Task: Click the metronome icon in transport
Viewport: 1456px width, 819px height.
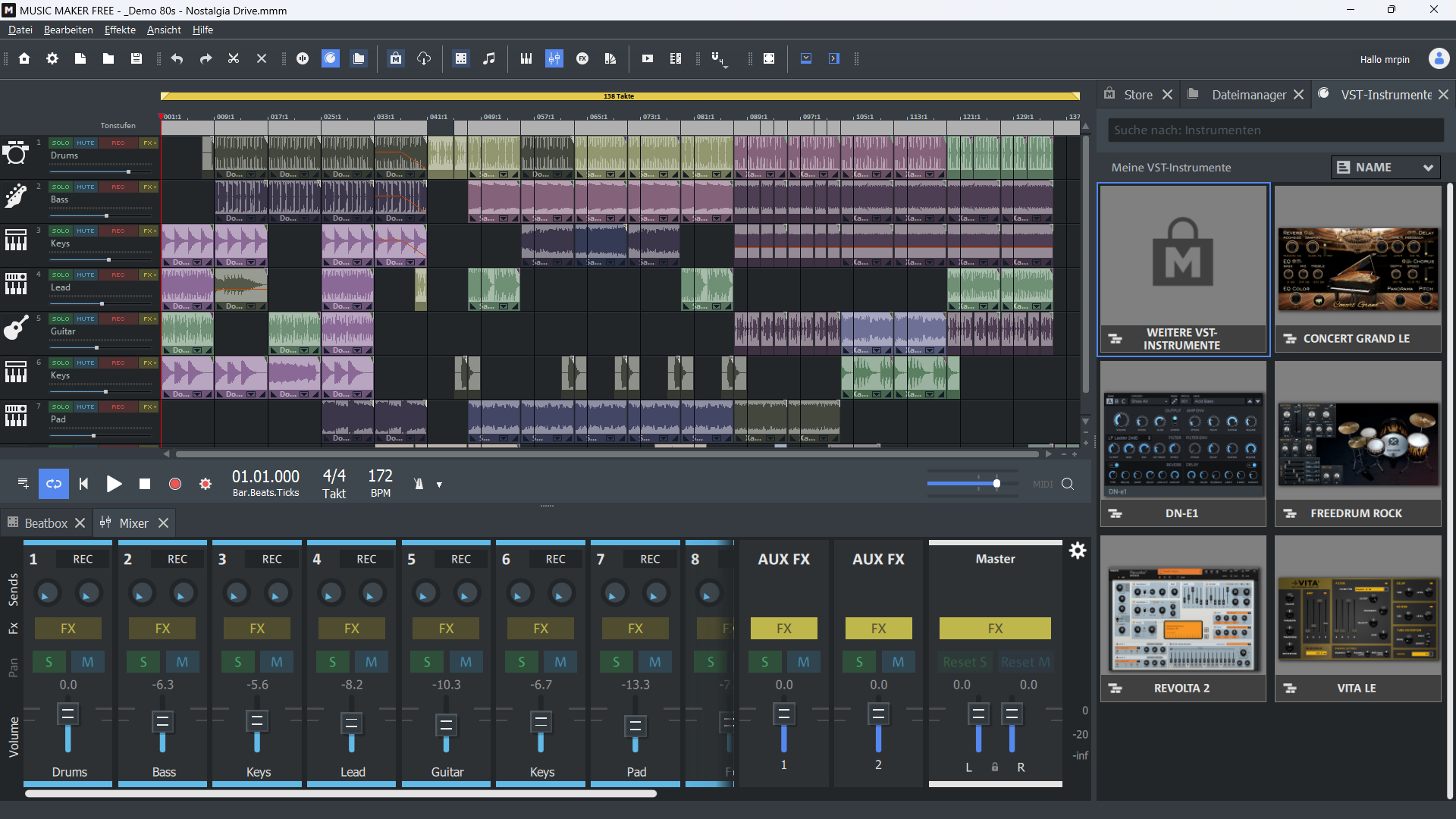Action: (x=419, y=484)
